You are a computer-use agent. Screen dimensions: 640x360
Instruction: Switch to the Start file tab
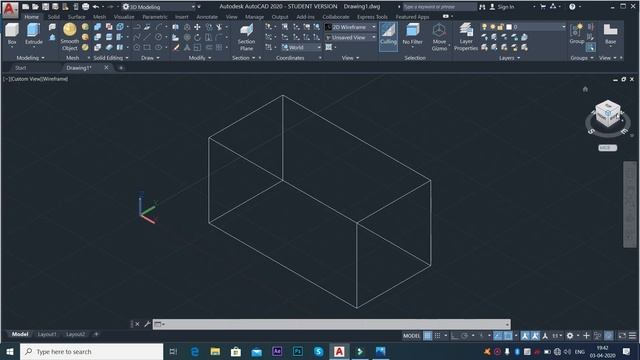20,68
